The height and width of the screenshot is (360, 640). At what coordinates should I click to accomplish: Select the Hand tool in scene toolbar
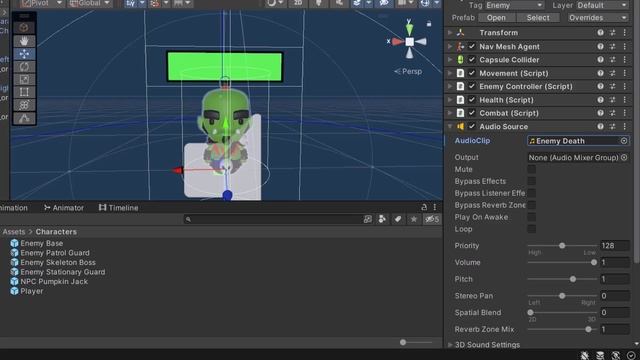coord(24,41)
